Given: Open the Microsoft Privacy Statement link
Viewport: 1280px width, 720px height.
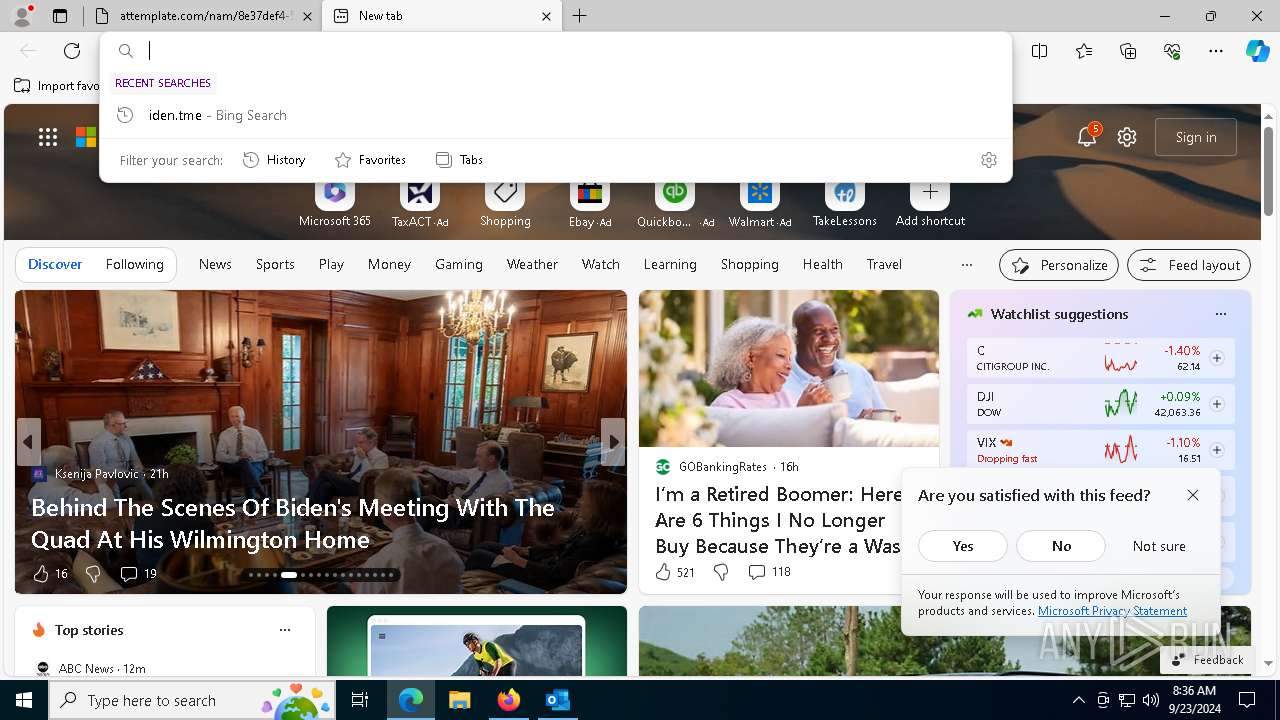Looking at the screenshot, I should (1112, 611).
